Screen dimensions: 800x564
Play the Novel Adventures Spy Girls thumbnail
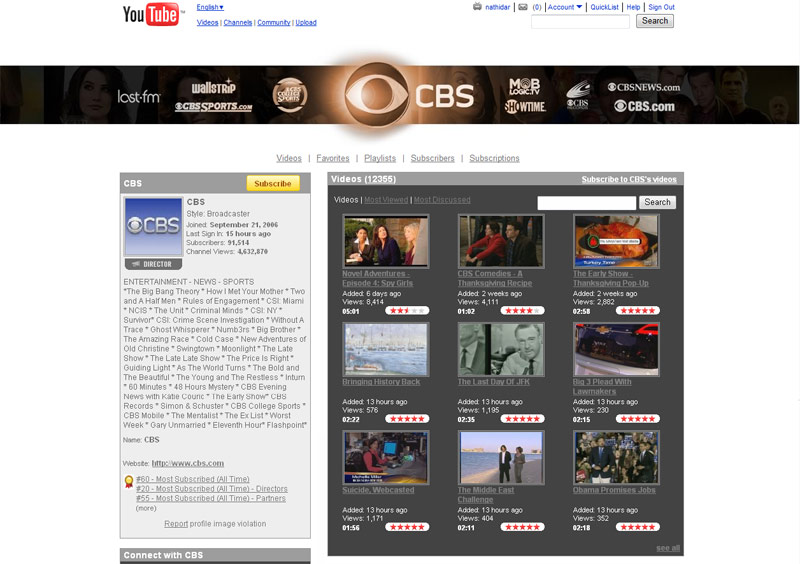tap(386, 241)
